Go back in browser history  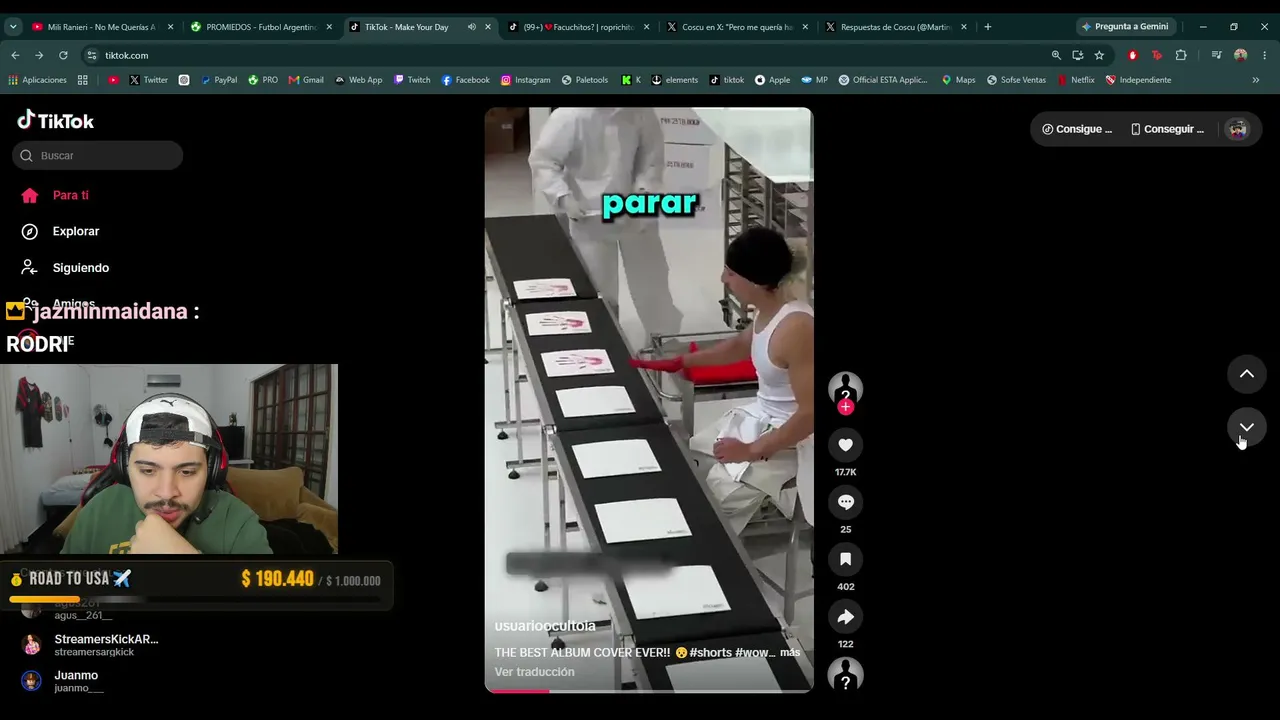[x=15, y=55]
